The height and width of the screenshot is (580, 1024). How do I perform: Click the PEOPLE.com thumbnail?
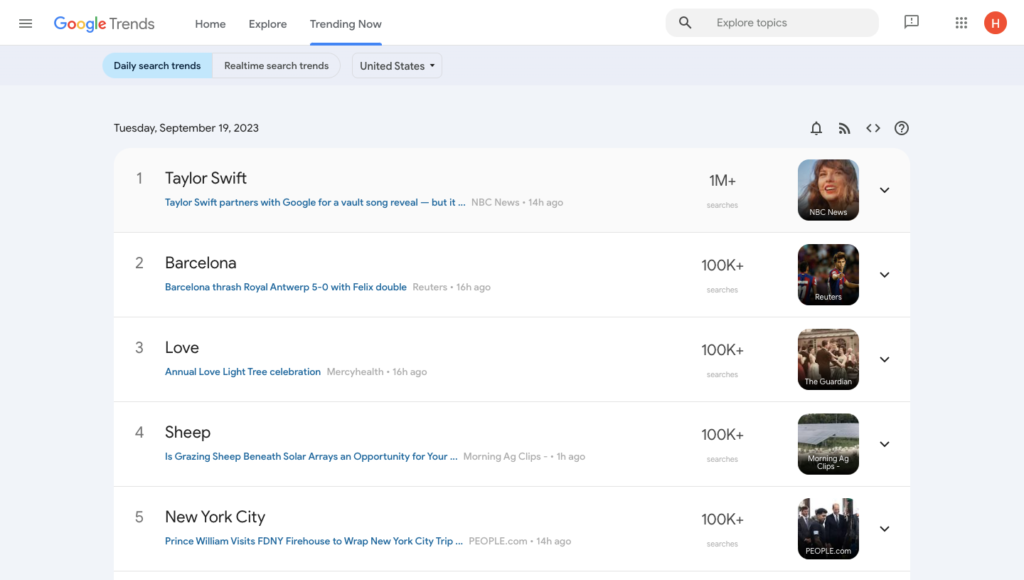828,528
